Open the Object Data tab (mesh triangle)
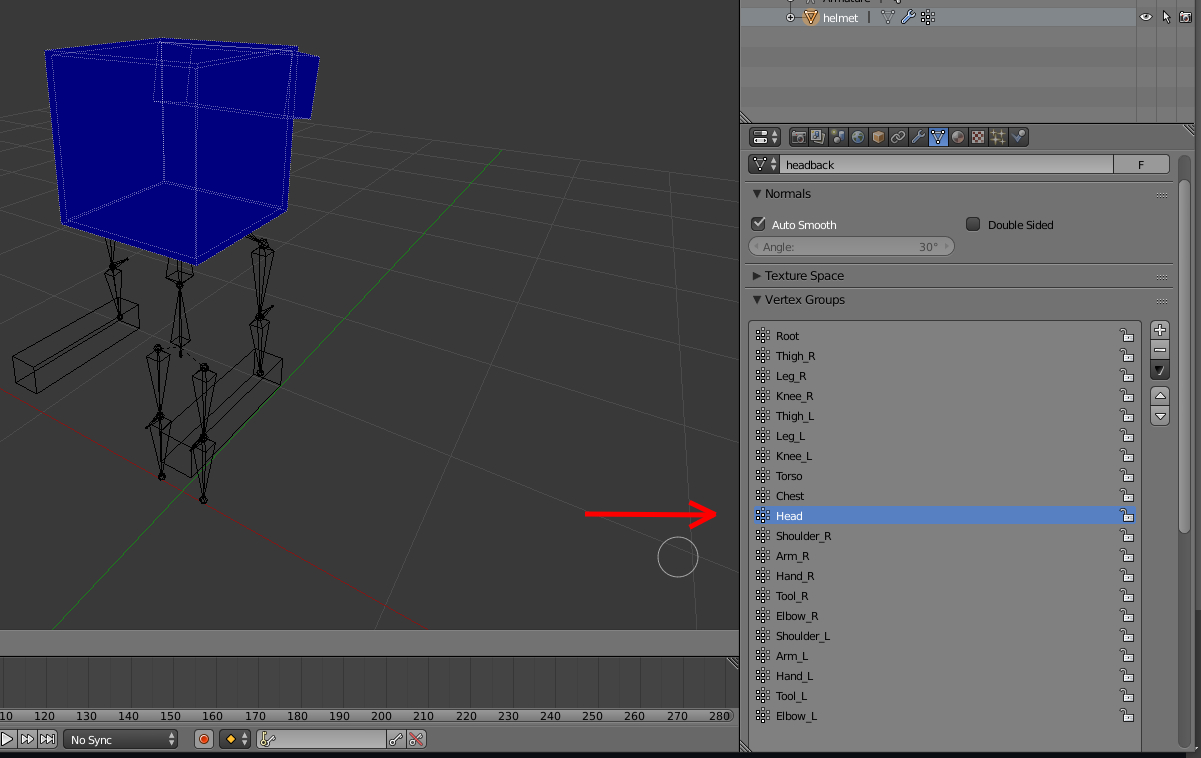Viewport: 1201px width, 758px height. pyautogui.click(x=938, y=137)
